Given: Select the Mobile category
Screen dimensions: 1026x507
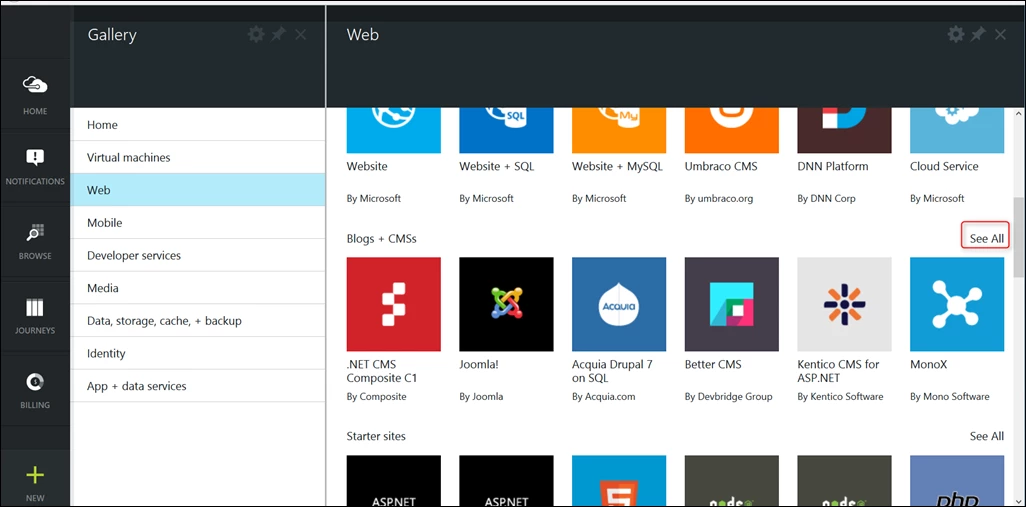Looking at the screenshot, I should 198,222.
